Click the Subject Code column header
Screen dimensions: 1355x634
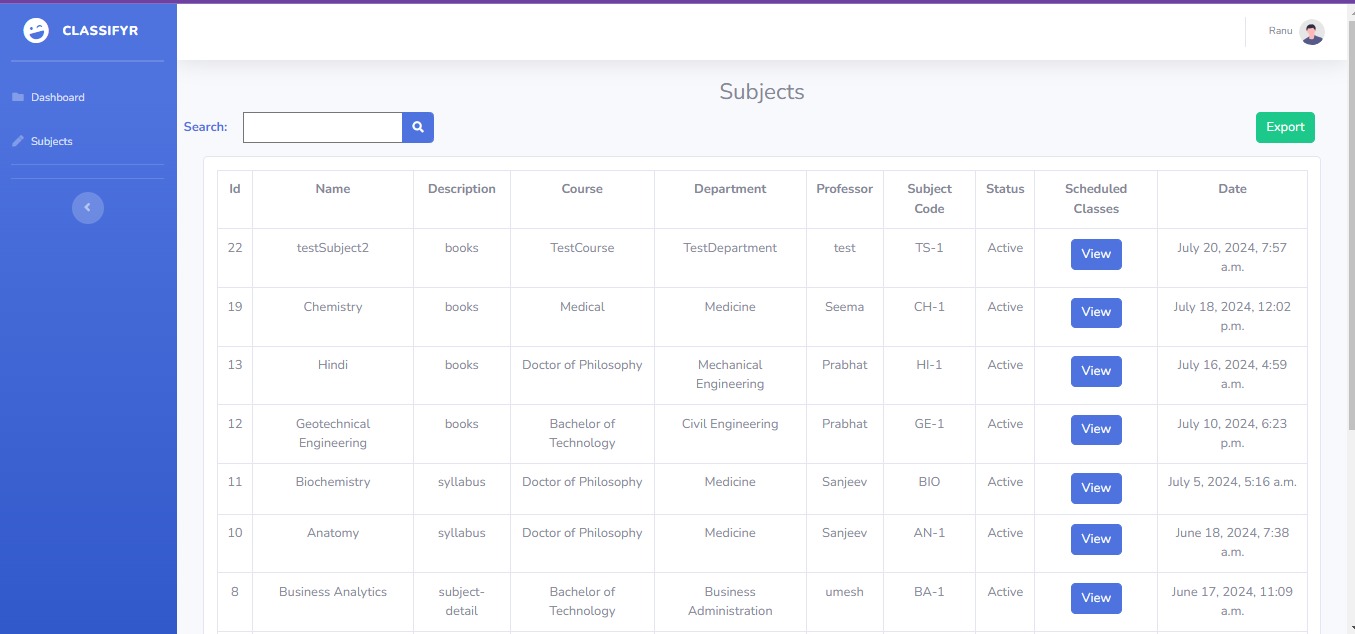[x=928, y=198]
